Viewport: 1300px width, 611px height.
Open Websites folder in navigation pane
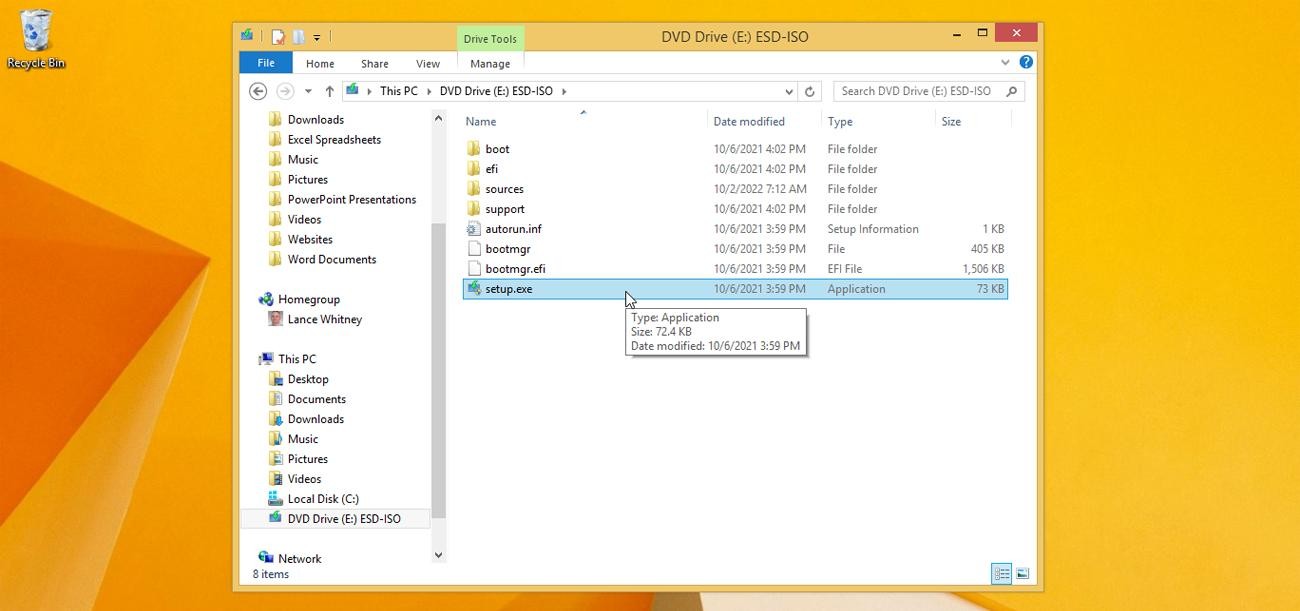pos(310,239)
